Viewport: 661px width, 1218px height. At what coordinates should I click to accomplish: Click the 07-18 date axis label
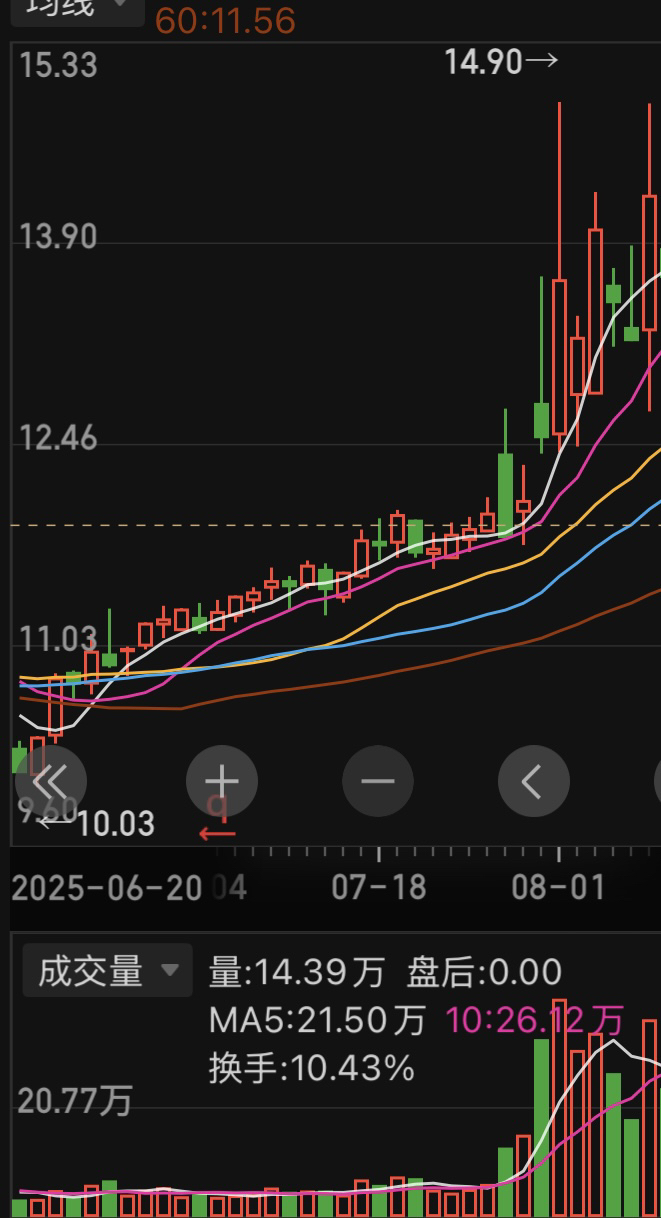(x=379, y=887)
